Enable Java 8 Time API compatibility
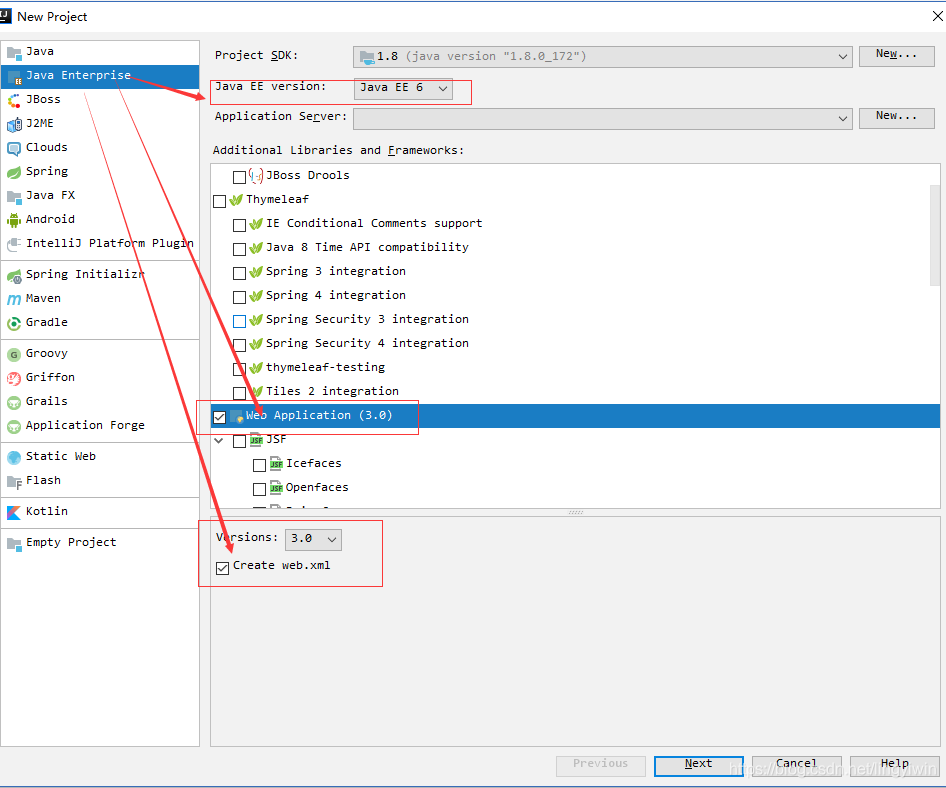Screen dimensions: 946x788 240,249
